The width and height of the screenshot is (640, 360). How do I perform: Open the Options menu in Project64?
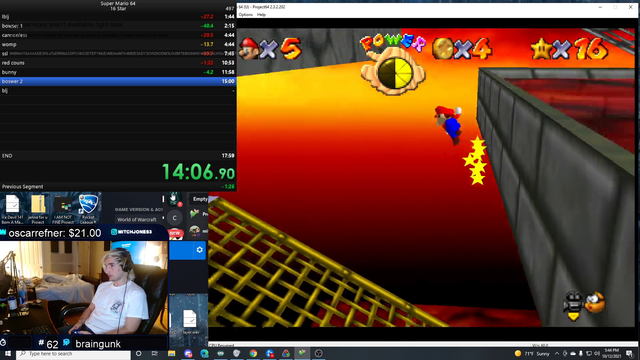tap(246, 15)
